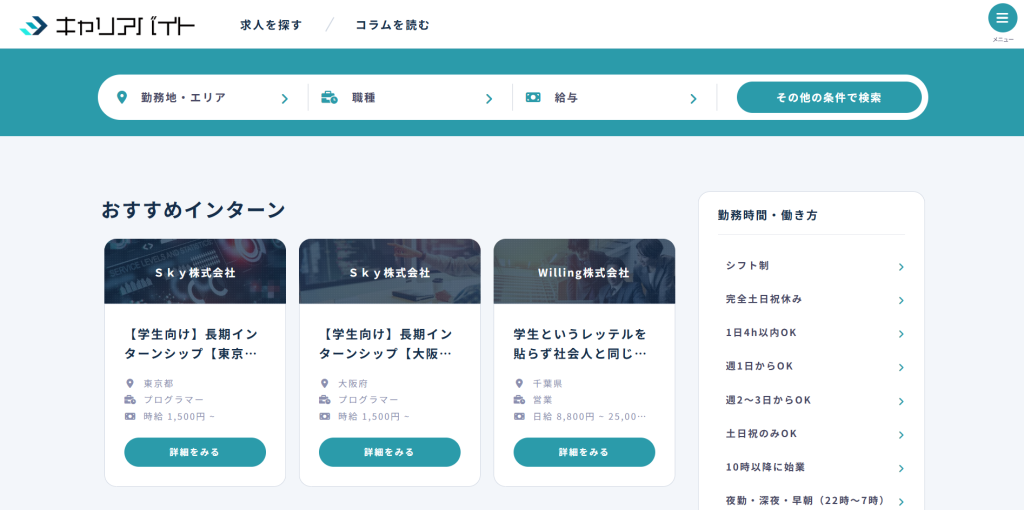The height and width of the screenshot is (510, 1024).
Task: Click wage icon in the 大阪 internship card
Action: (x=325, y=416)
